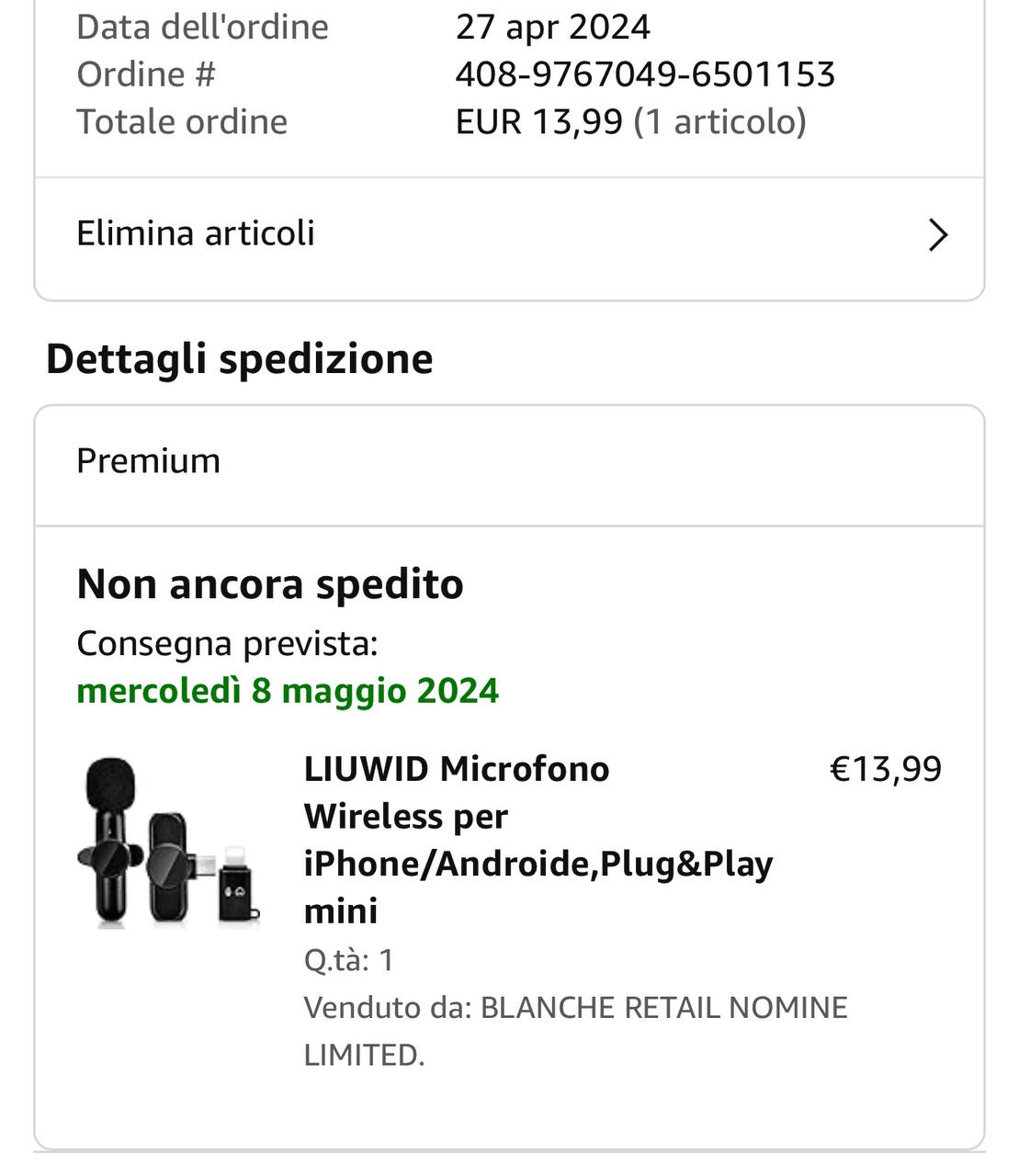Click the Venduto da label text
The height and width of the screenshot is (1176, 1019).
tap(388, 1008)
